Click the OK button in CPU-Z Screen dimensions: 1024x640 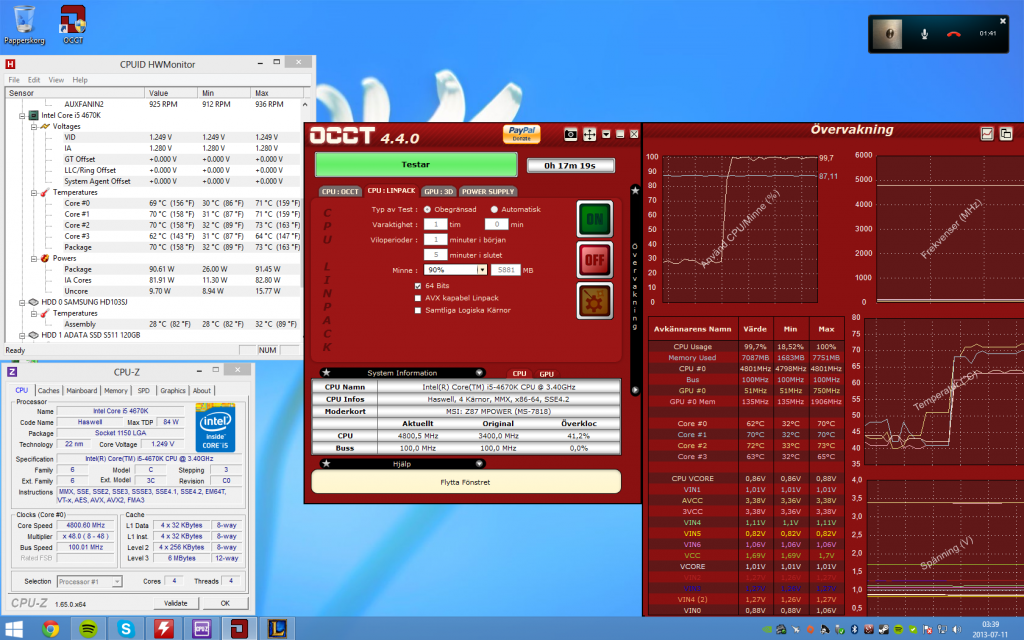225,603
